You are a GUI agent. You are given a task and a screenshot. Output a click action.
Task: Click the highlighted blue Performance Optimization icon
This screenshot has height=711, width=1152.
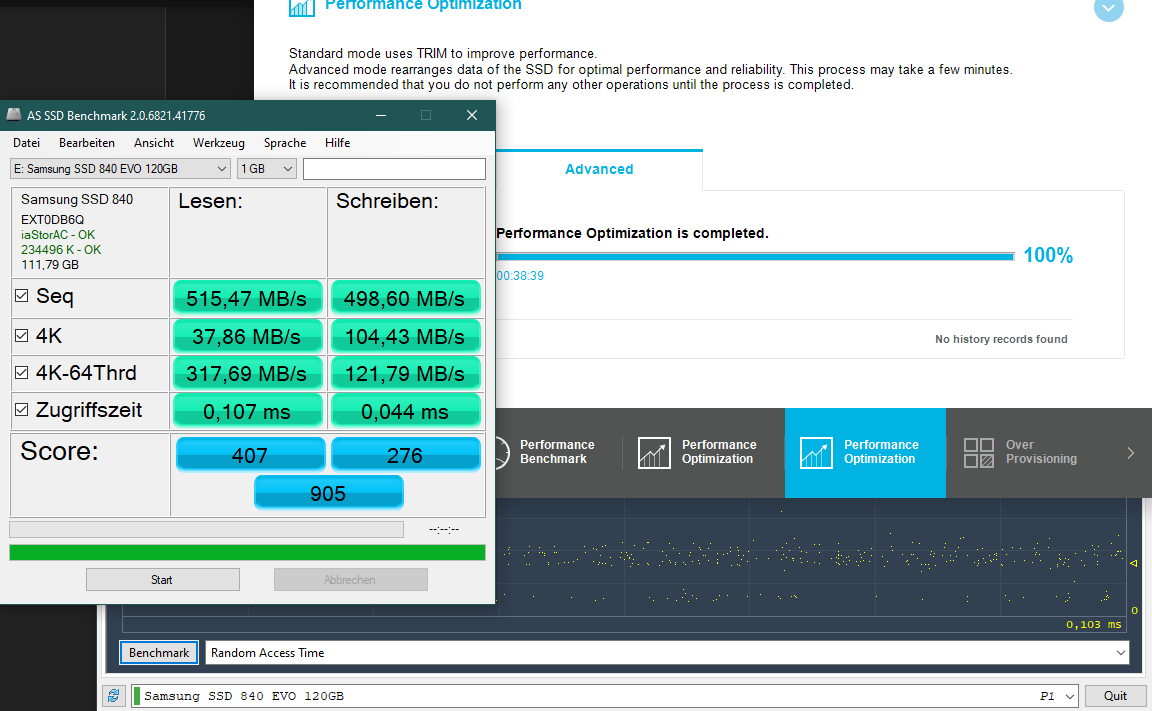pos(816,452)
